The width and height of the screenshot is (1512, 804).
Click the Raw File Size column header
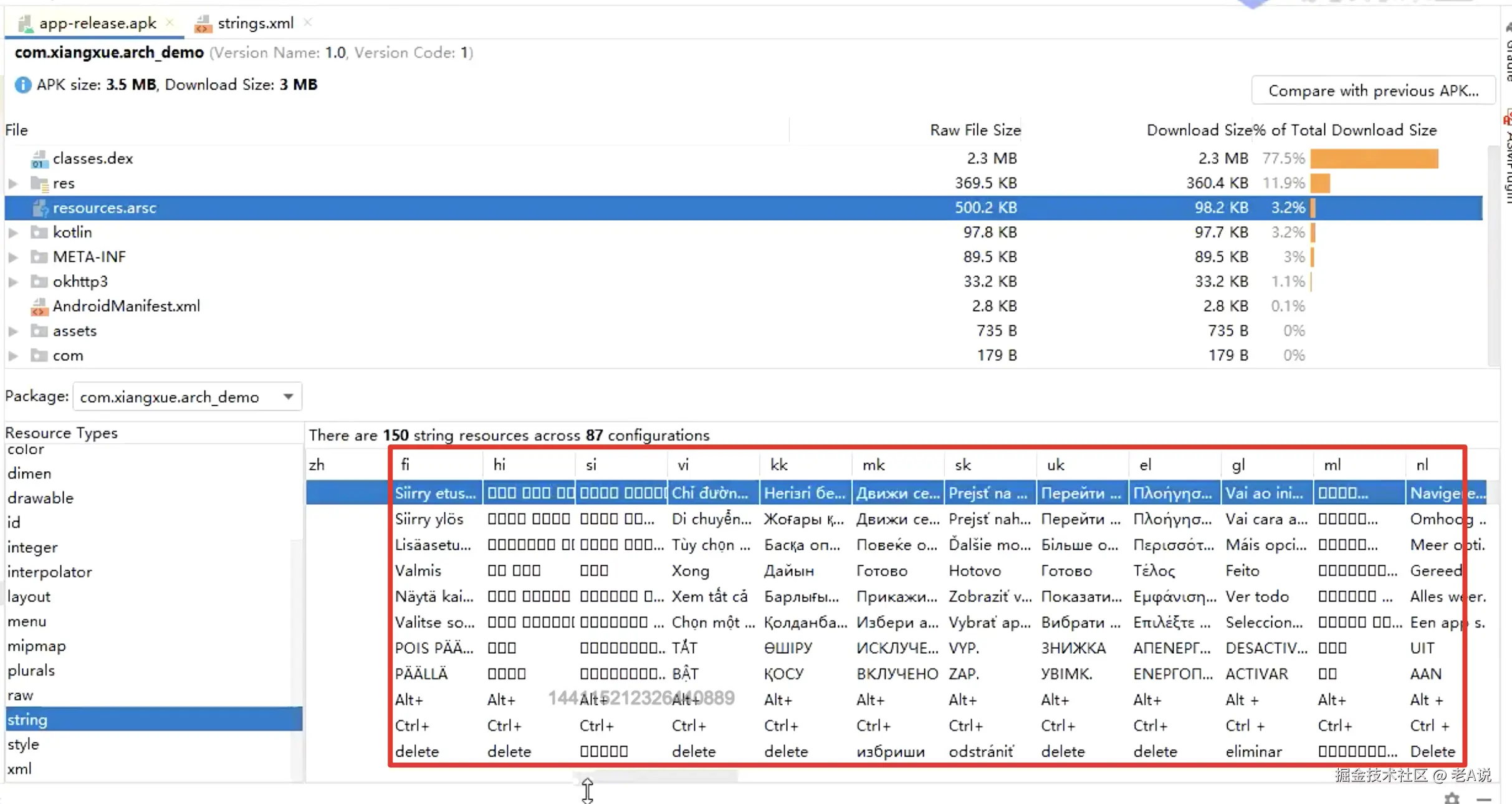pos(975,130)
